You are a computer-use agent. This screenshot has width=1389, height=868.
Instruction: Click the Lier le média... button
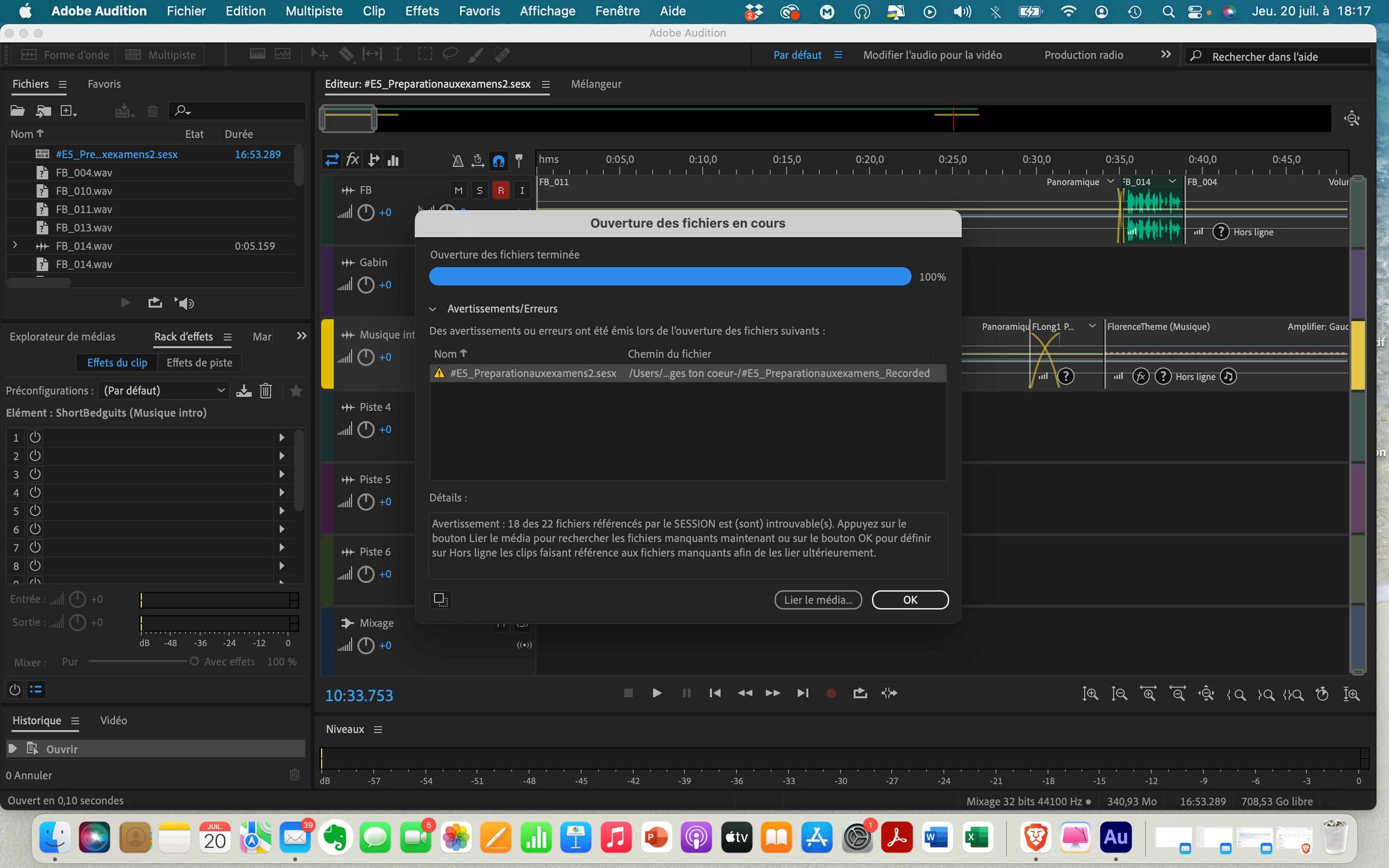click(818, 599)
